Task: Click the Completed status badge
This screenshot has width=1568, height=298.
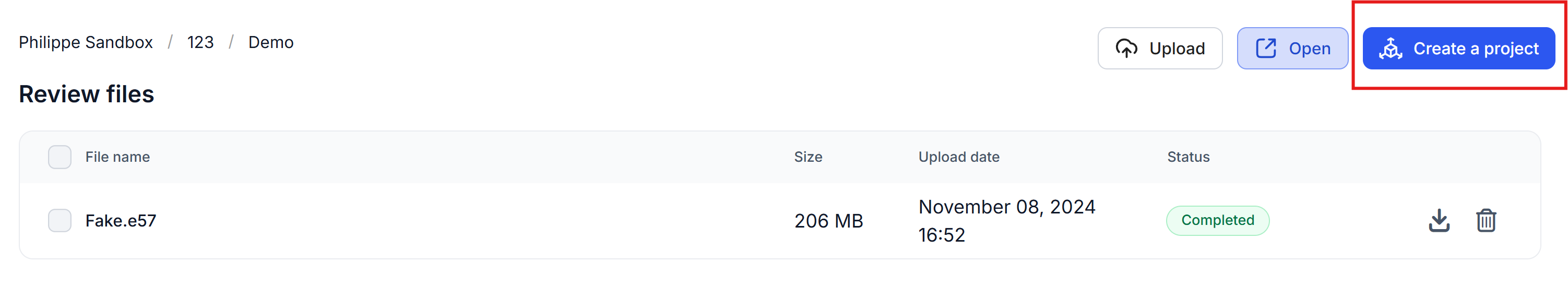Action: tap(1217, 220)
